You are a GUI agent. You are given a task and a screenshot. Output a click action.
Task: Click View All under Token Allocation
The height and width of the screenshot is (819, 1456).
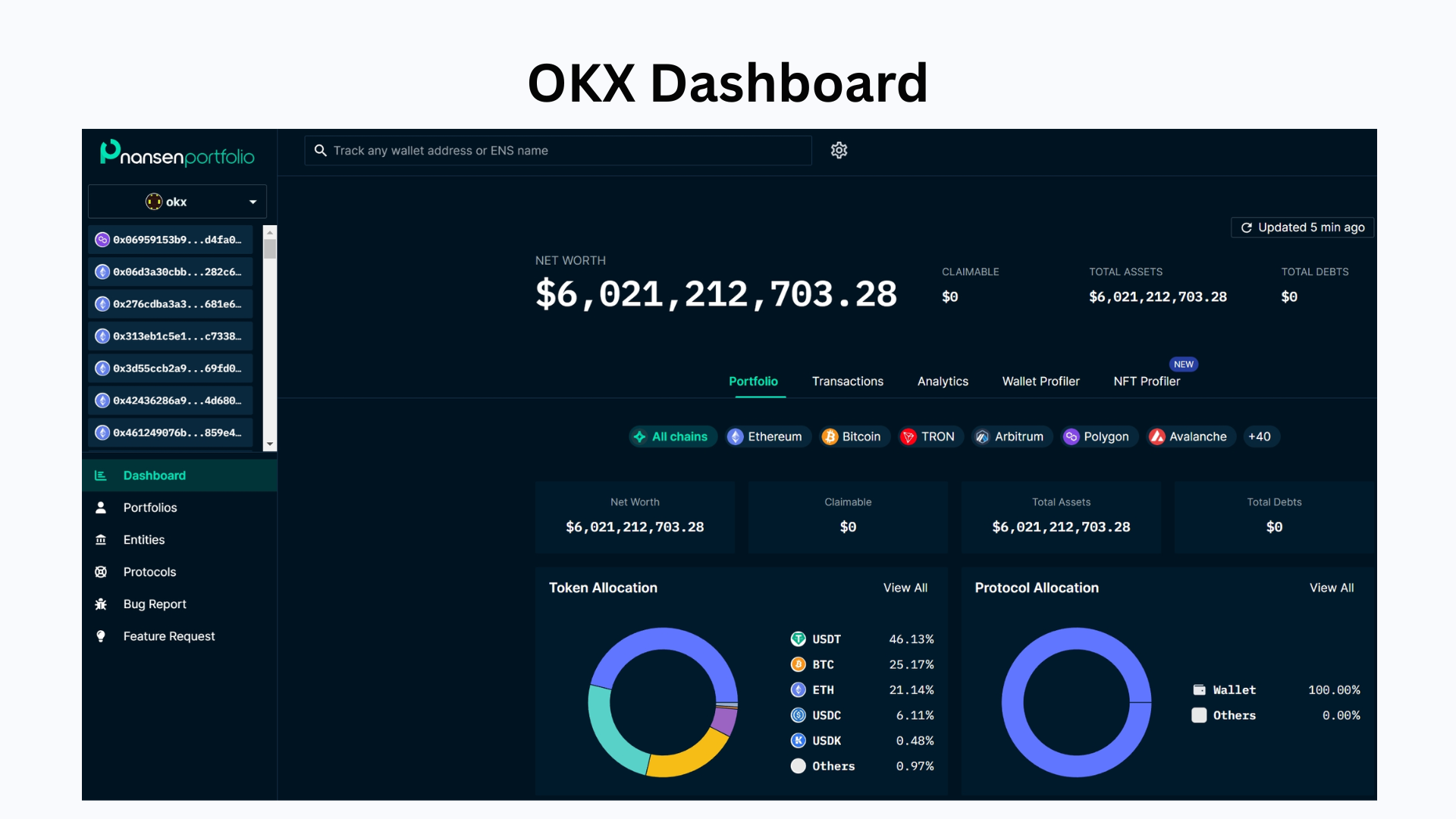point(905,588)
